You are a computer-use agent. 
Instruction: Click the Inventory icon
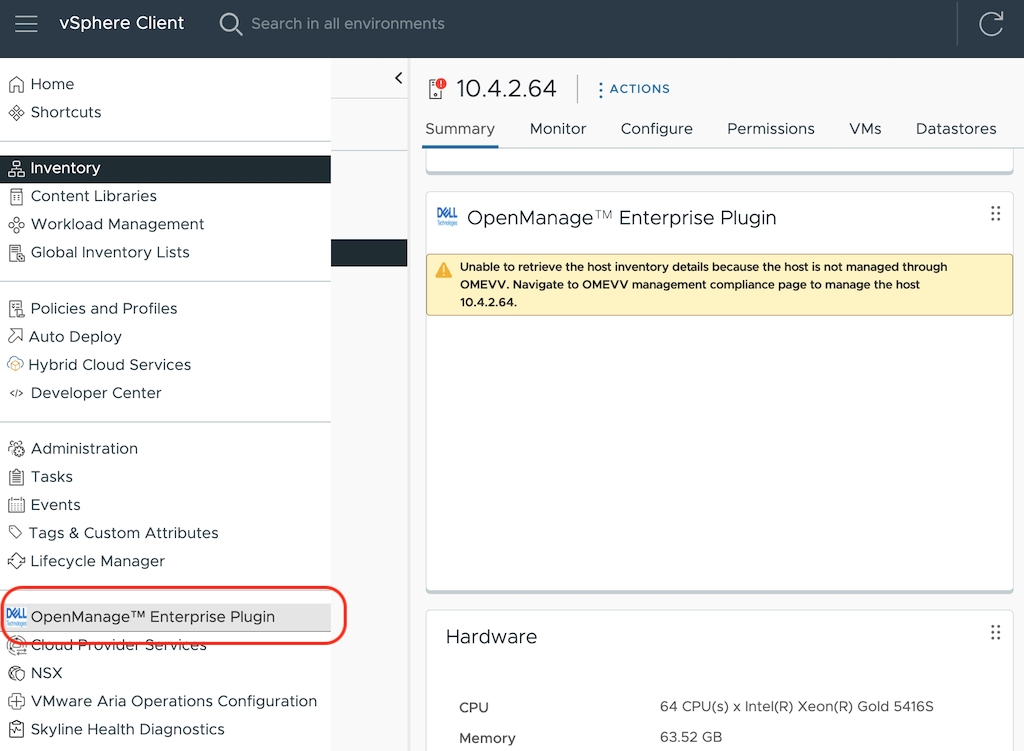coord(16,168)
